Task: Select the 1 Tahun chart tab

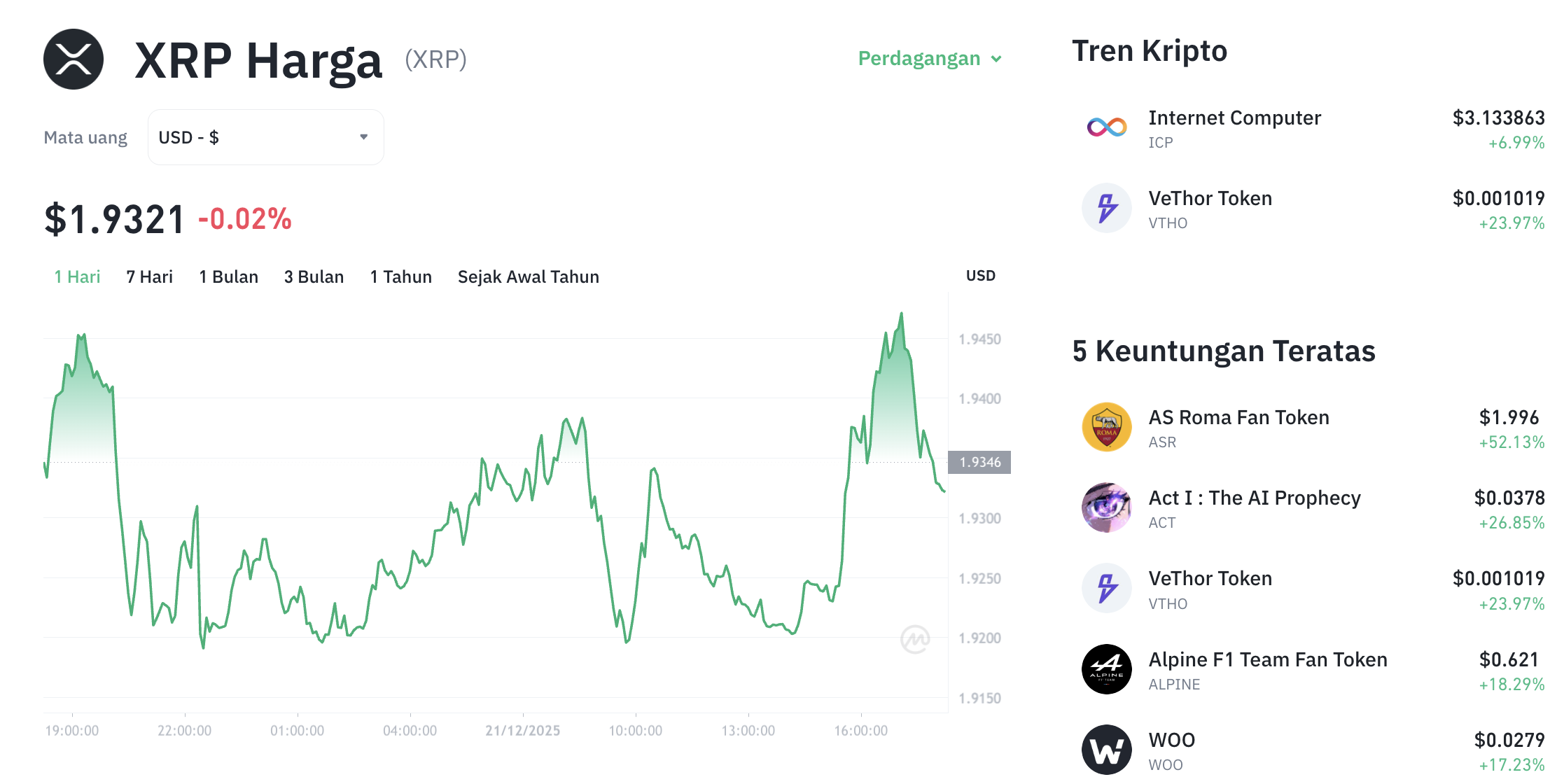Action: tap(400, 276)
